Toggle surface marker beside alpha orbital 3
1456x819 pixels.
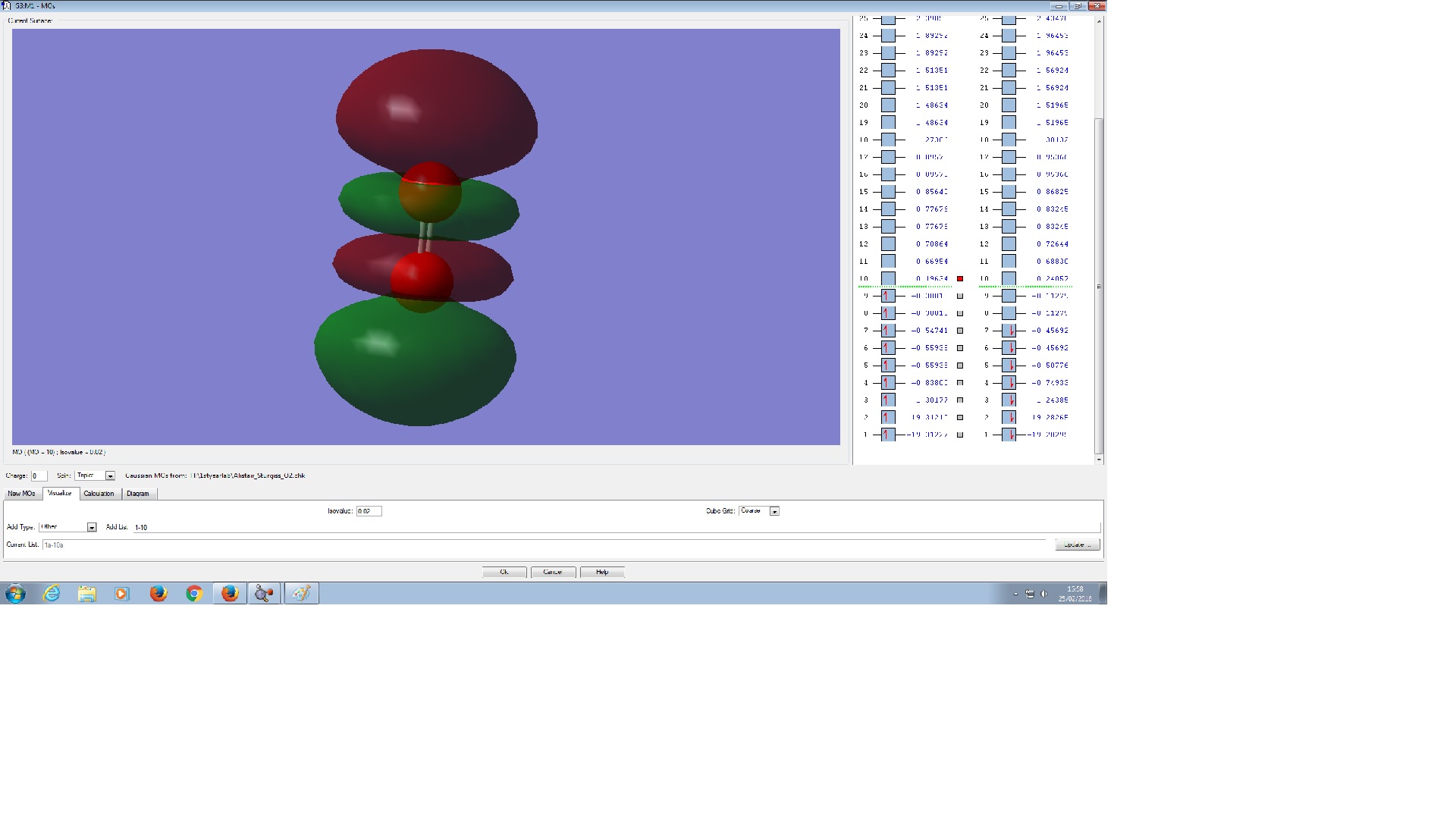[x=960, y=400]
